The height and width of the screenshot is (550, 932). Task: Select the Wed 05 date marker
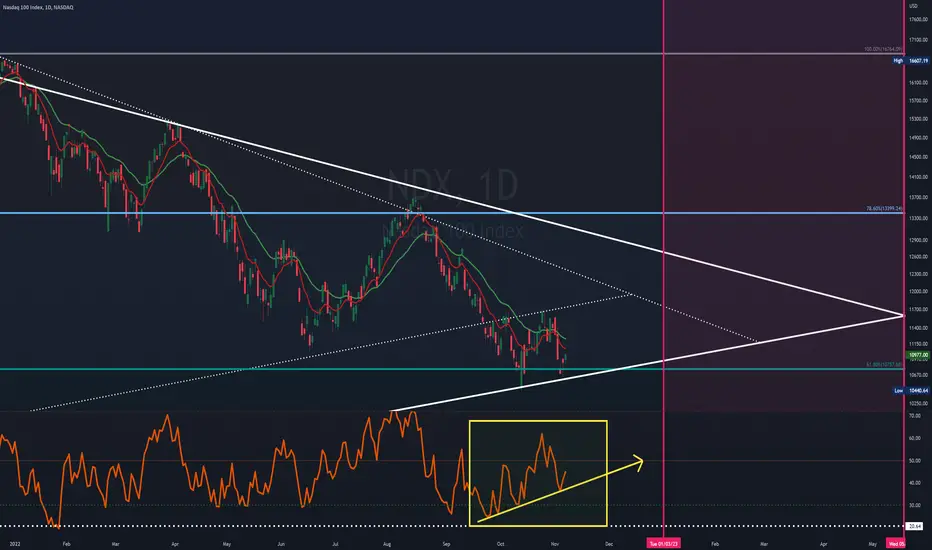click(x=896, y=543)
